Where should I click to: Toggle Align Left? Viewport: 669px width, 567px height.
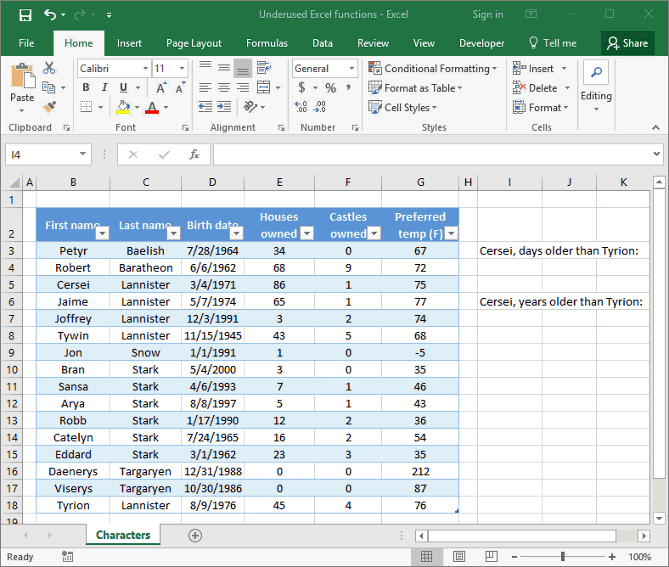coord(205,88)
